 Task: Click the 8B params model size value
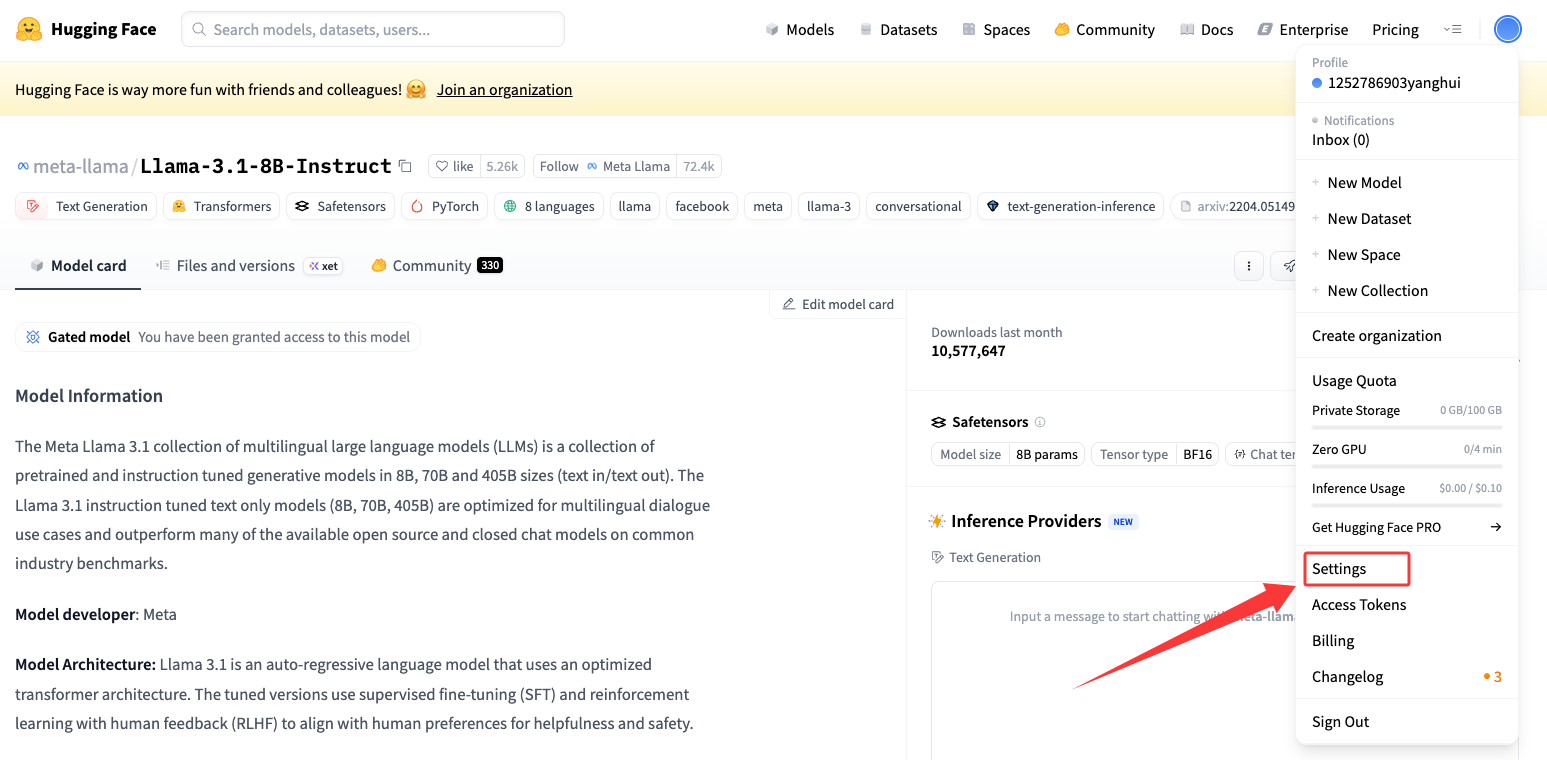coord(1047,454)
